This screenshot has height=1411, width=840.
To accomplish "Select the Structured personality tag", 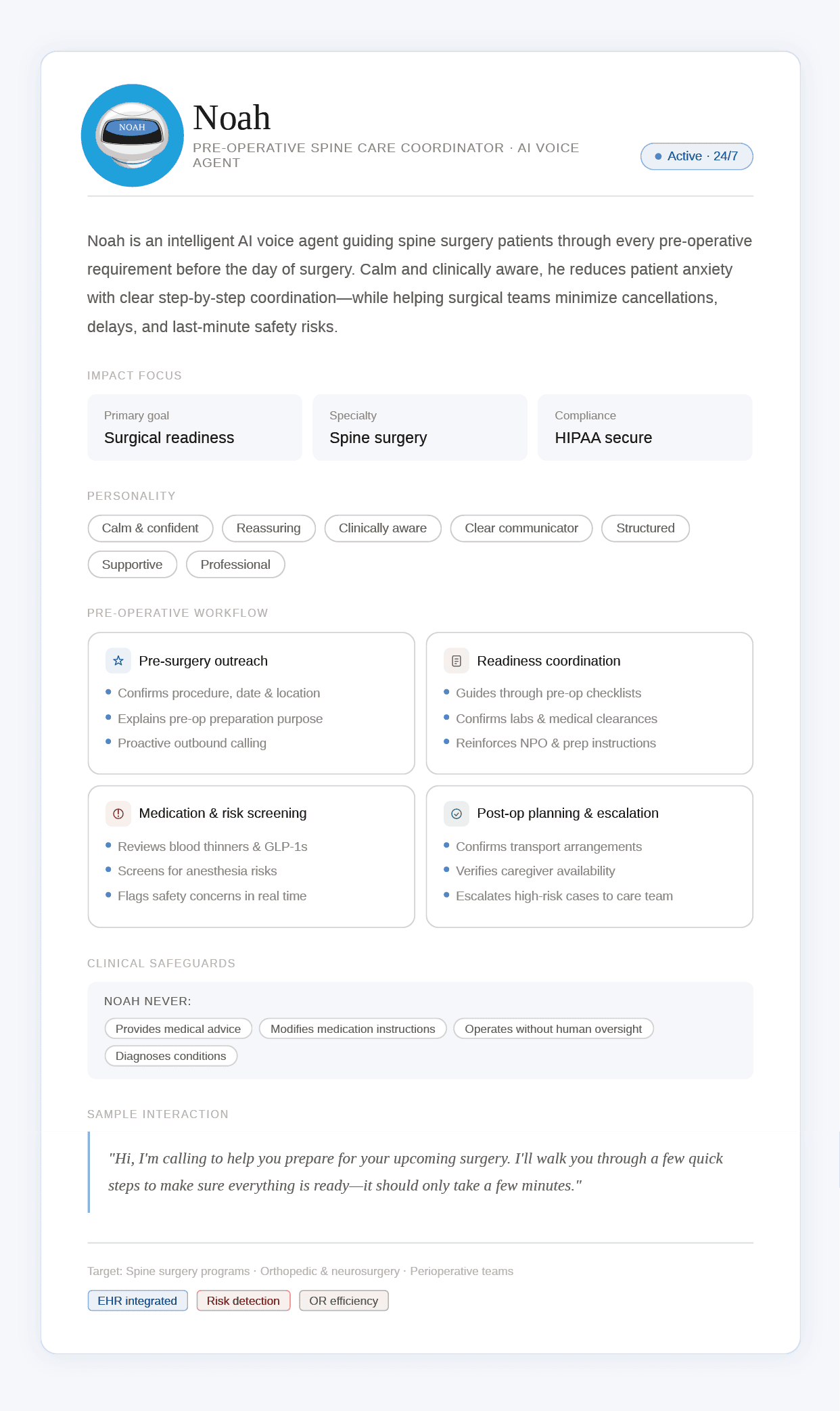I will (x=645, y=528).
